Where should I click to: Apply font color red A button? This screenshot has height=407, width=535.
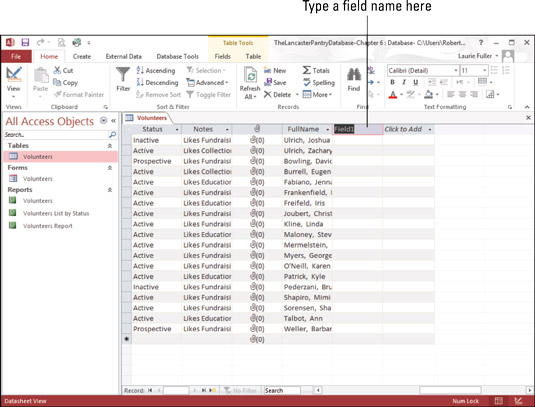click(393, 95)
